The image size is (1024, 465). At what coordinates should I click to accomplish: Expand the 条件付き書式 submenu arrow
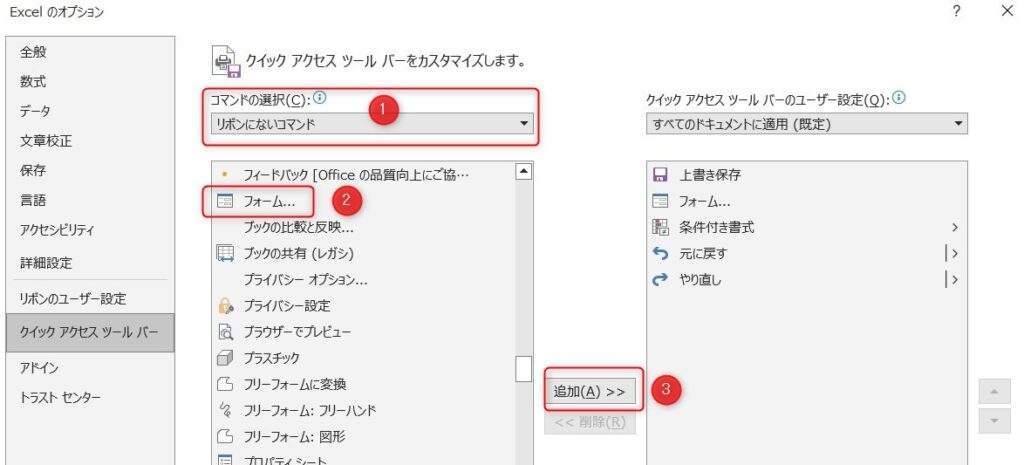point(955,228)
